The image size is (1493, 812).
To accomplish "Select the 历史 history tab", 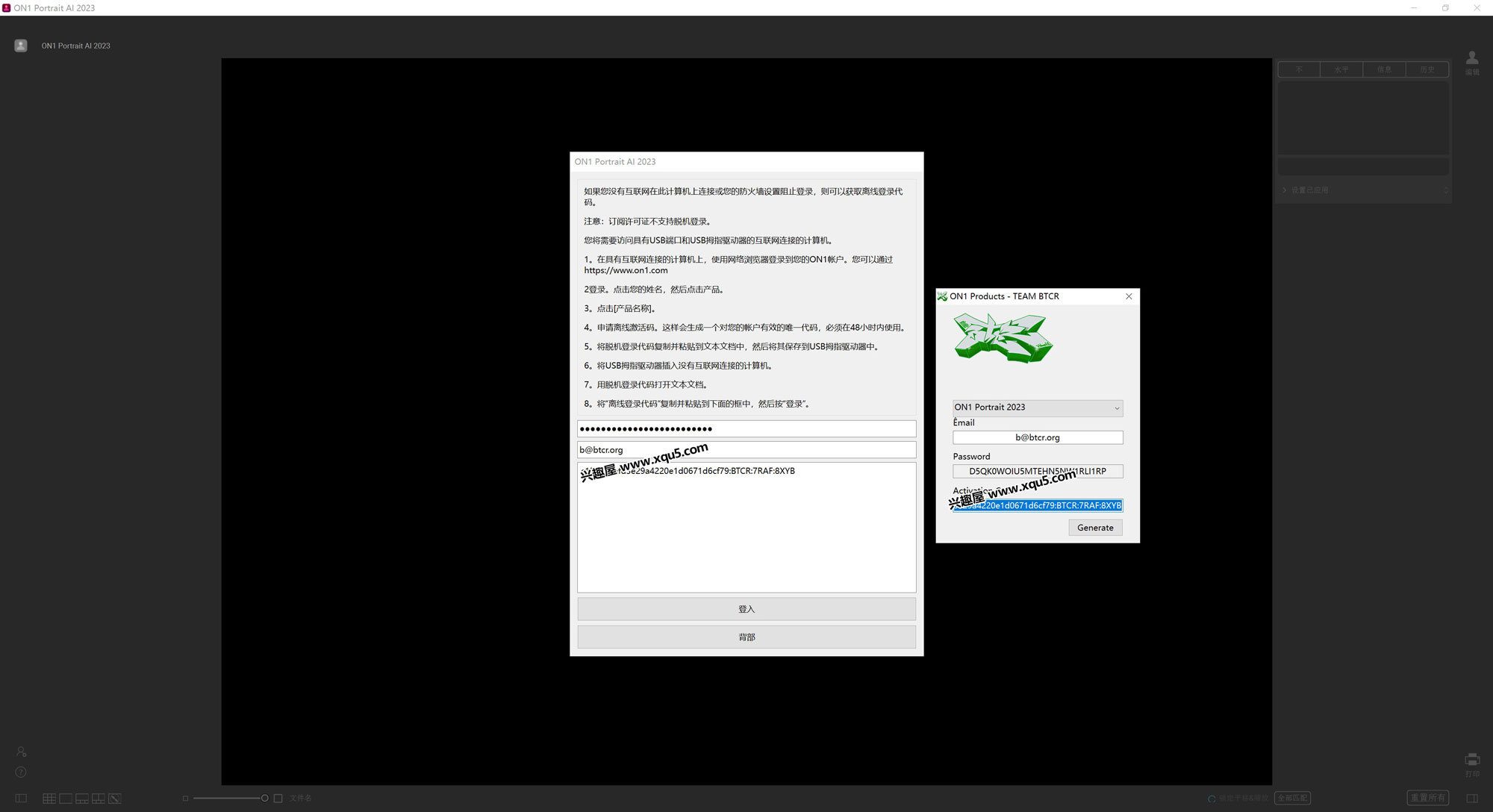I will (1427, 69).
